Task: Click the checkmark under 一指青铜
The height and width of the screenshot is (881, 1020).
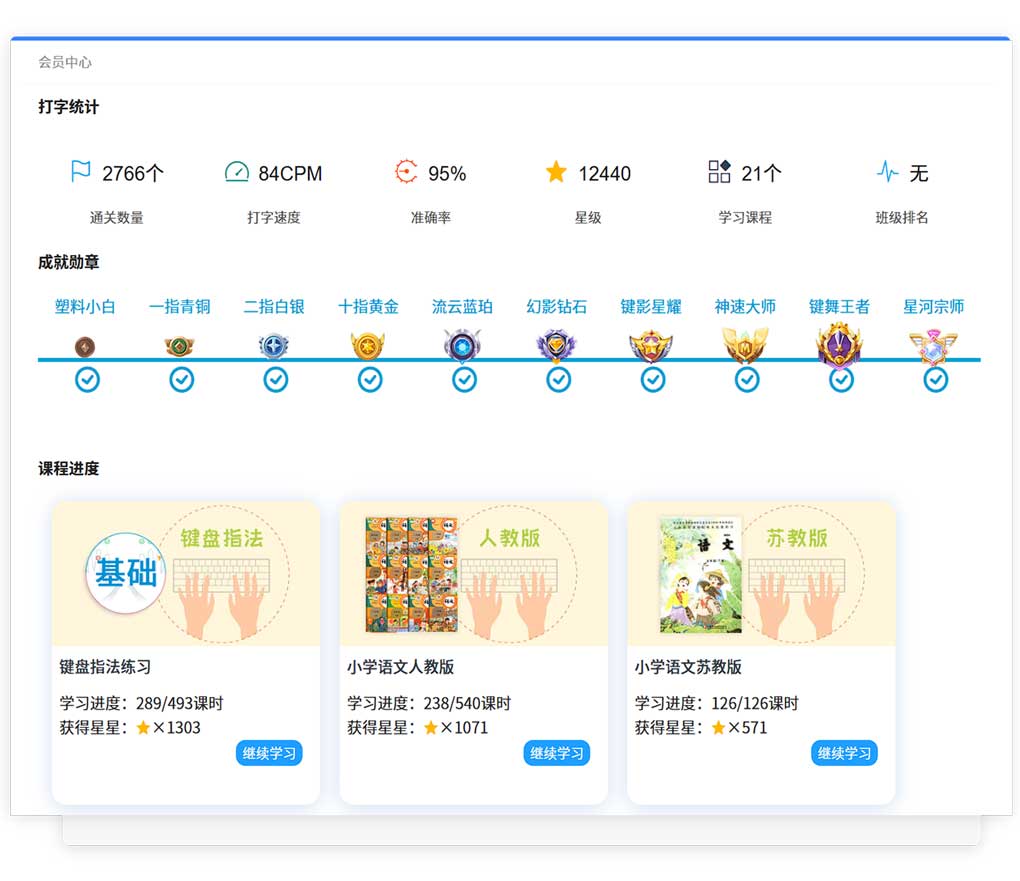Action: 181,380
